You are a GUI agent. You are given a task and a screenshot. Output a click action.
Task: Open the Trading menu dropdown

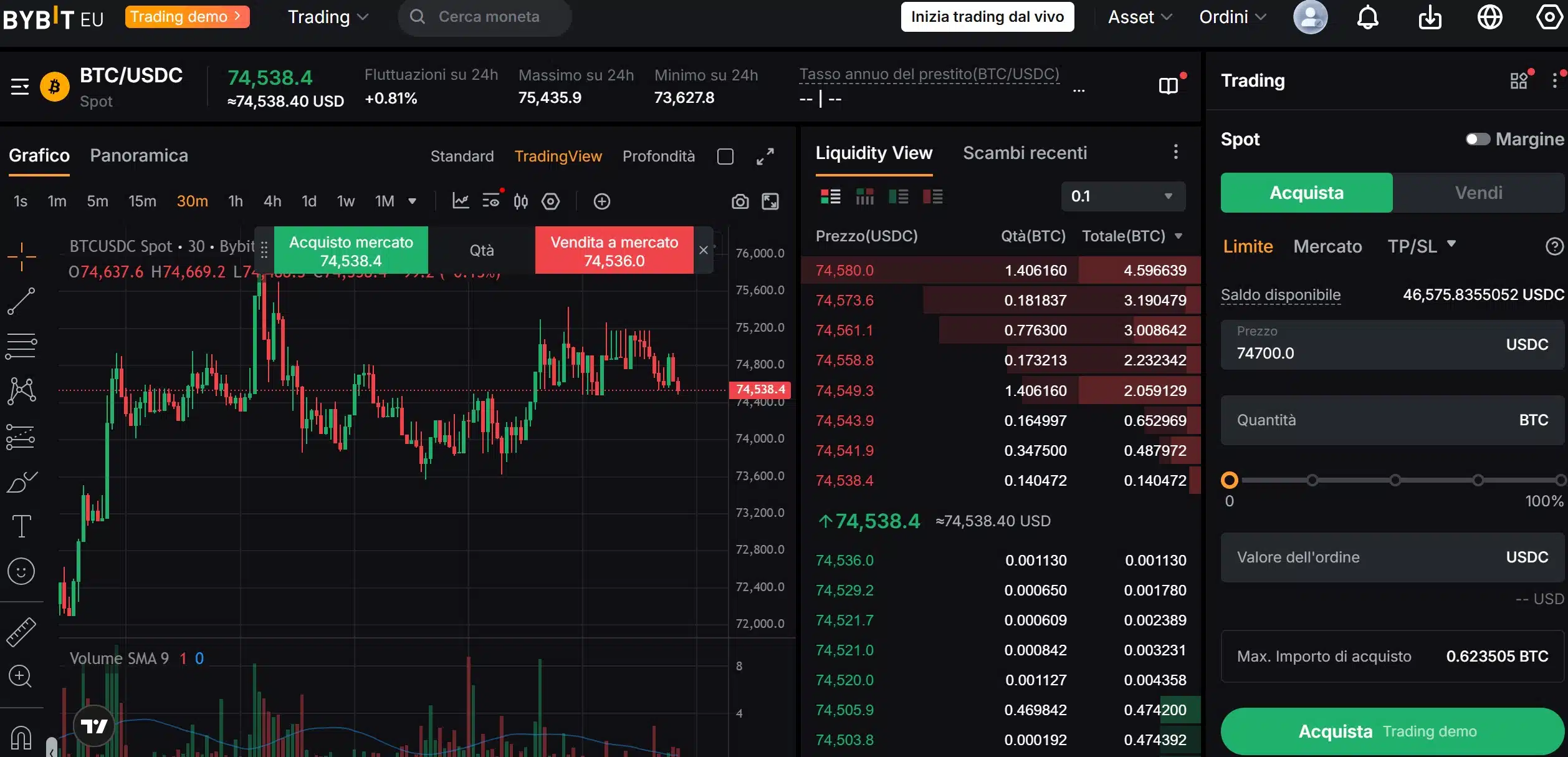327,17
